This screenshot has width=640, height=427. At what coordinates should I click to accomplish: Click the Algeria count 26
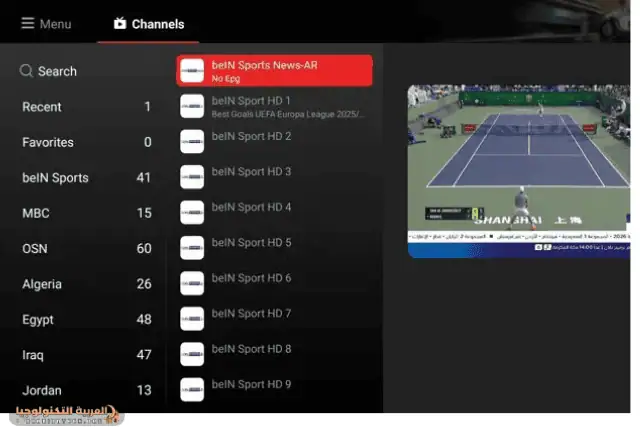[144, 284]
